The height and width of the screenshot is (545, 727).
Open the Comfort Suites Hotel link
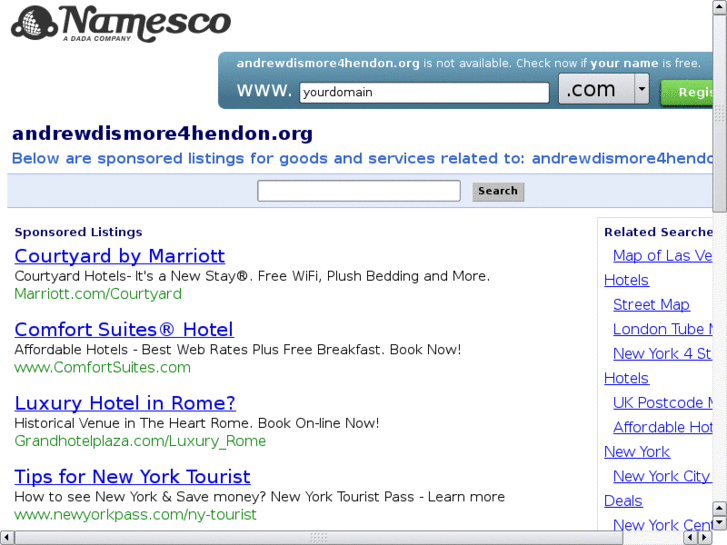pyautogui.click(x=124, y=330)
